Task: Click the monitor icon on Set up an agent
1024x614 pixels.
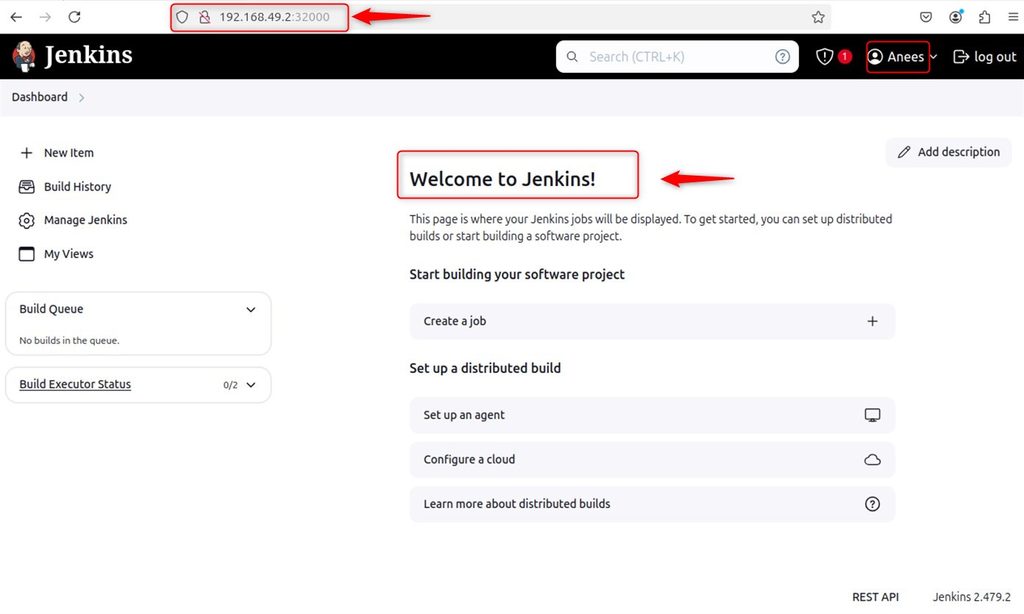Action: coord(872,415)
